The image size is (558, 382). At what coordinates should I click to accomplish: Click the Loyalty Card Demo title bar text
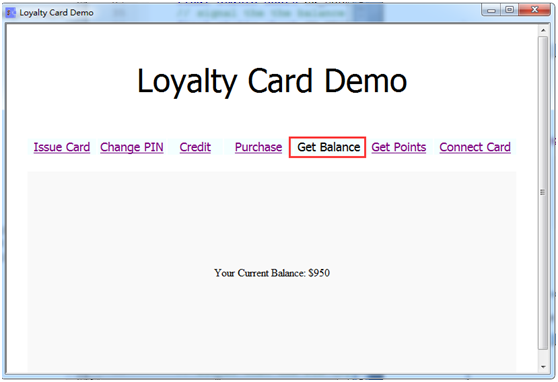pos(56,13)
